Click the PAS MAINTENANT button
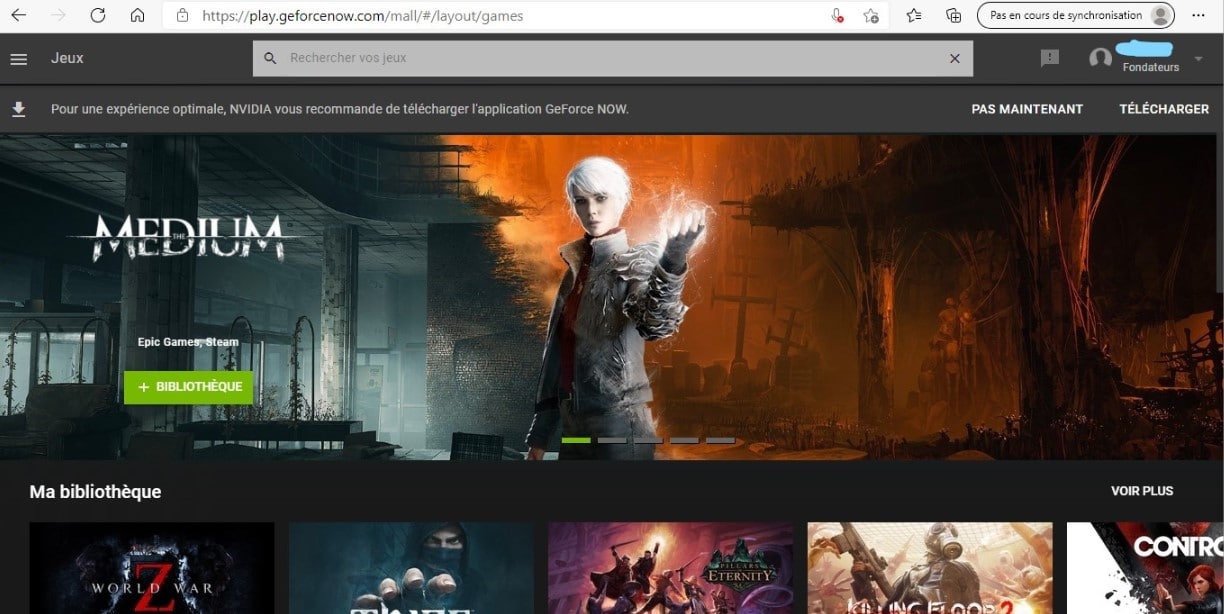 tap(1027, 109)
